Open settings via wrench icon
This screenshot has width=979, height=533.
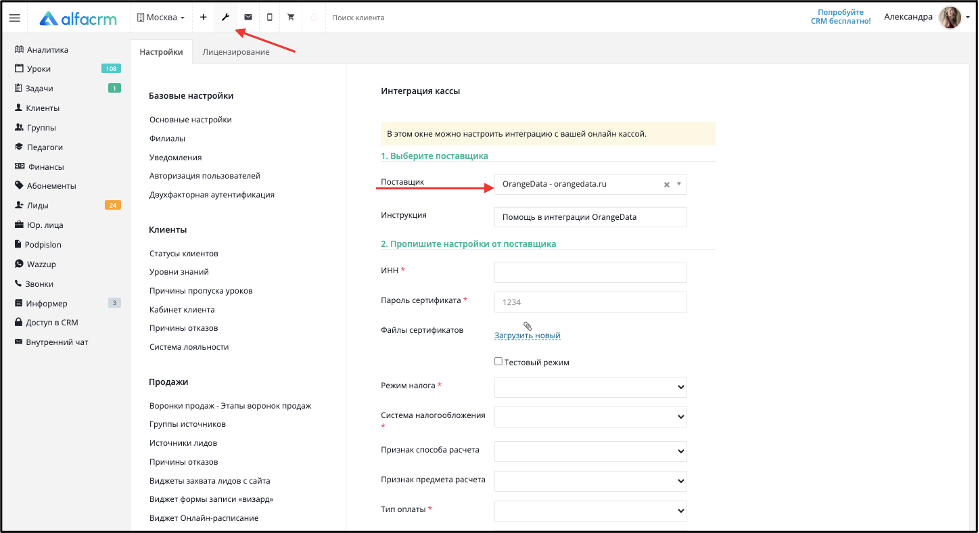[x=225, y=17]
